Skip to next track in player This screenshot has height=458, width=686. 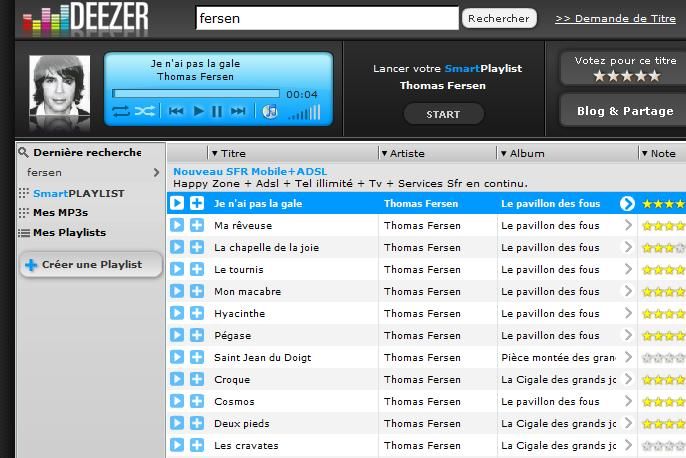(x=238, y=112)
